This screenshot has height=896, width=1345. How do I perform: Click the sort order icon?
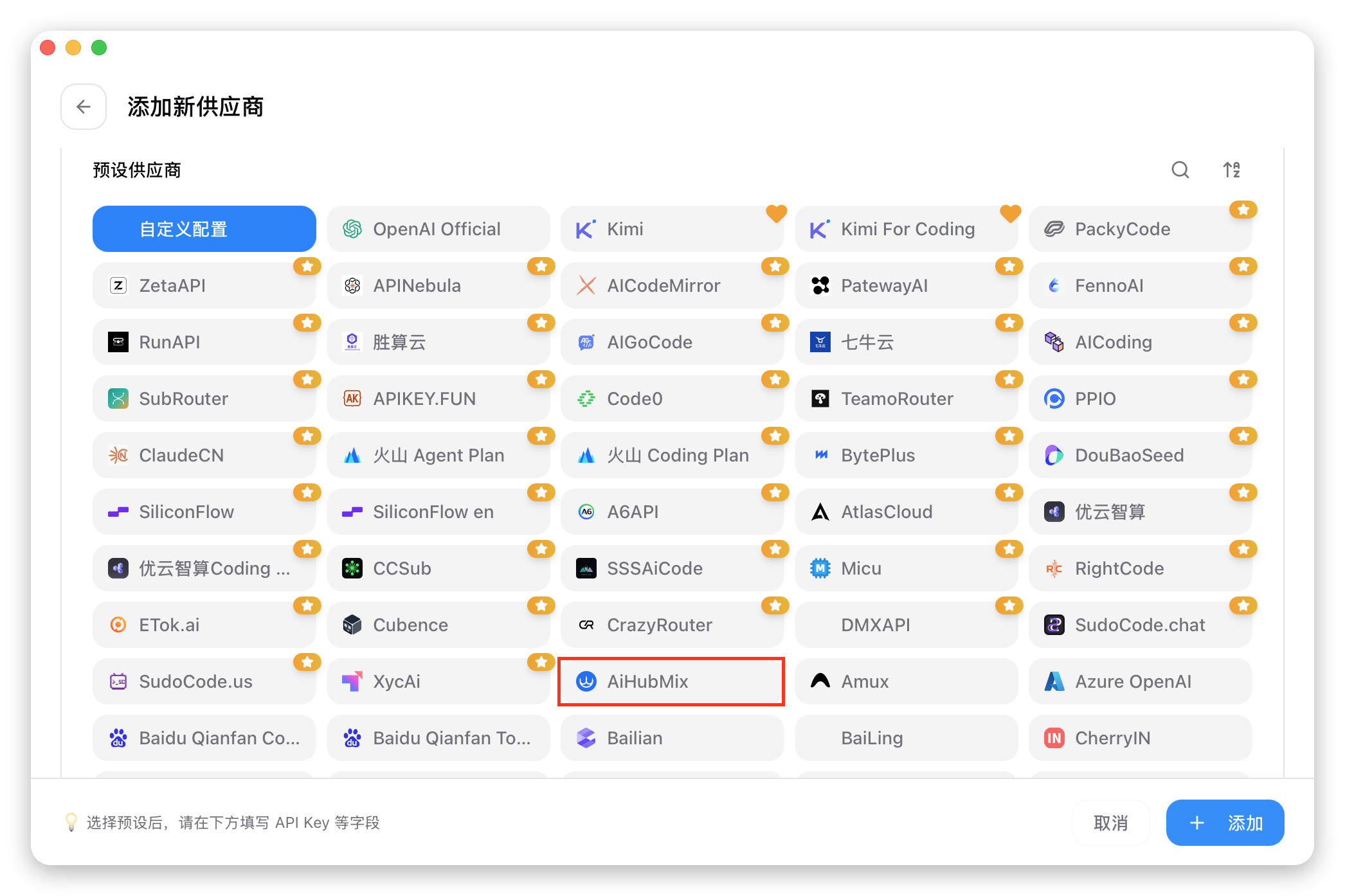[1231, 170]
